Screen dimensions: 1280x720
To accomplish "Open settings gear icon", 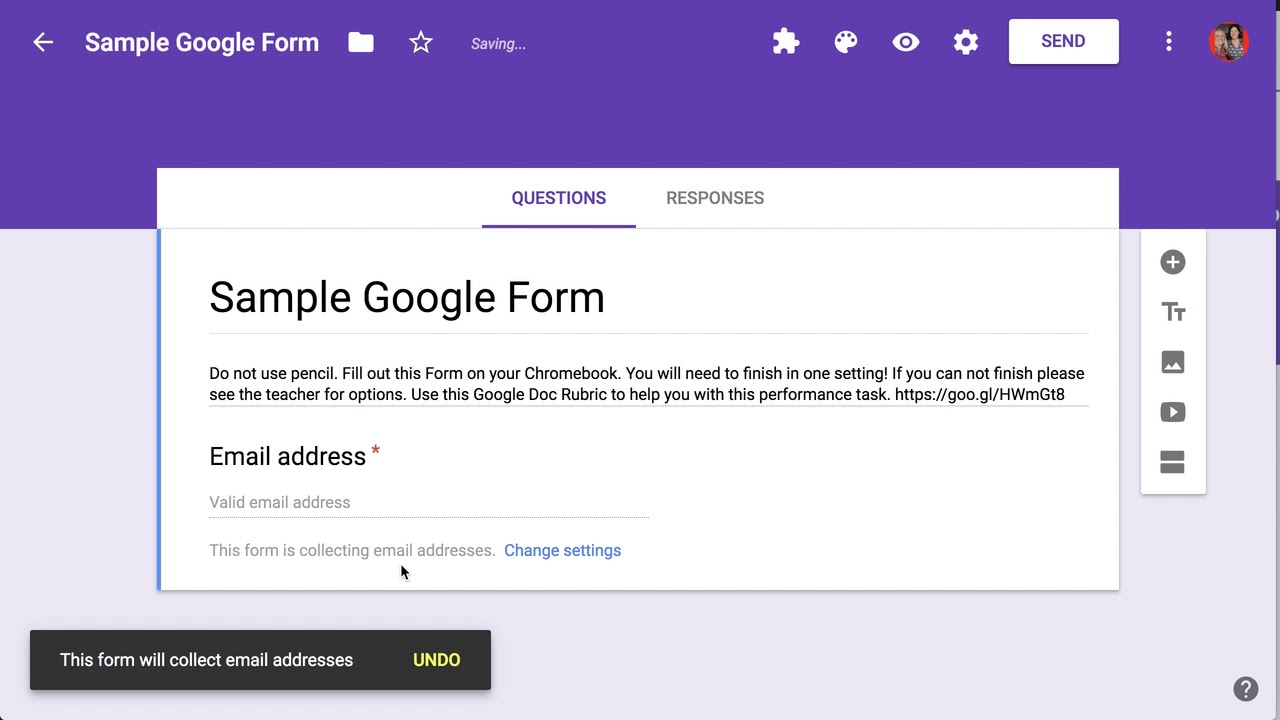I will click(966, 42).
